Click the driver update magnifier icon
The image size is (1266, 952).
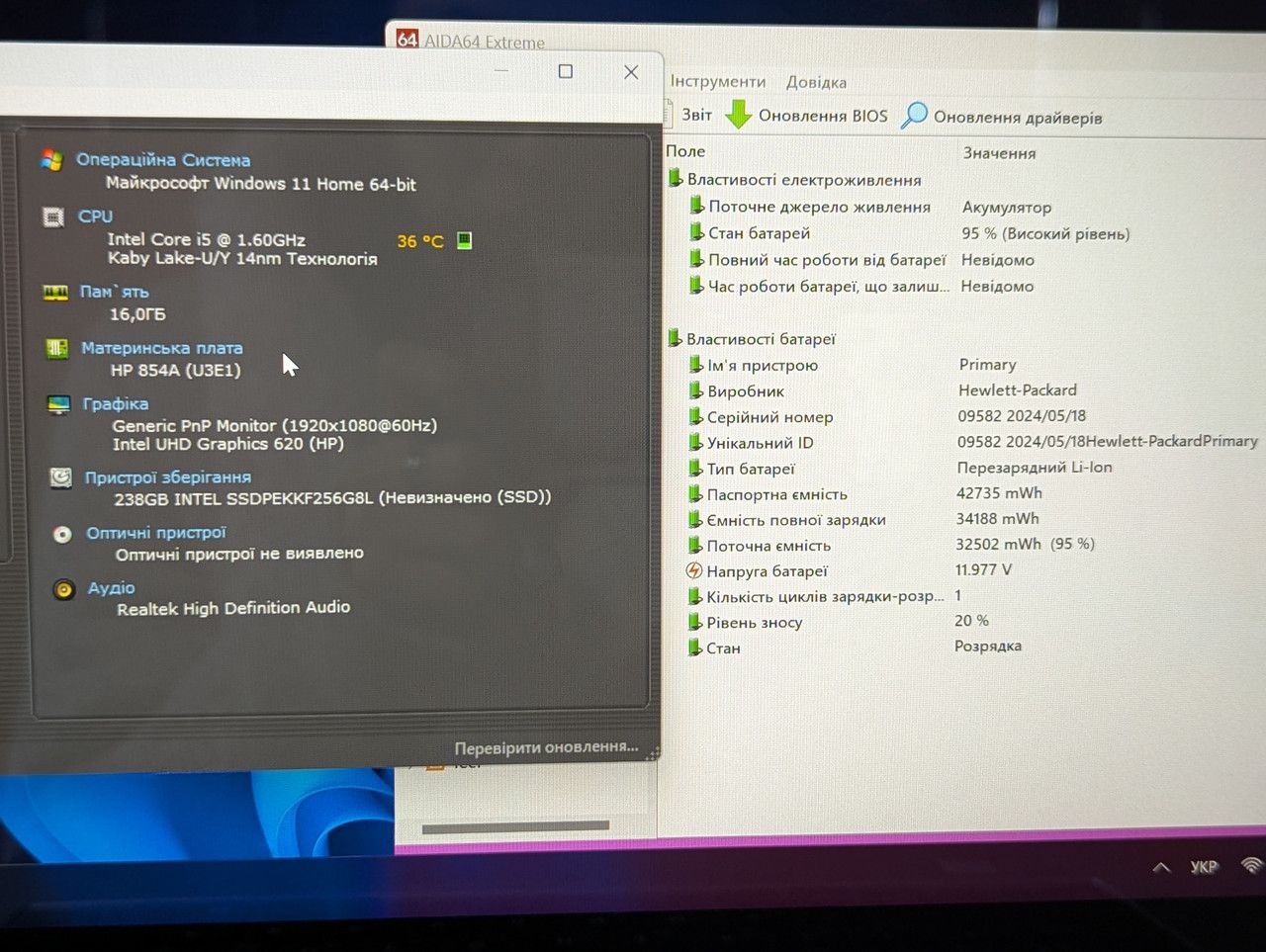click(914, 115)
